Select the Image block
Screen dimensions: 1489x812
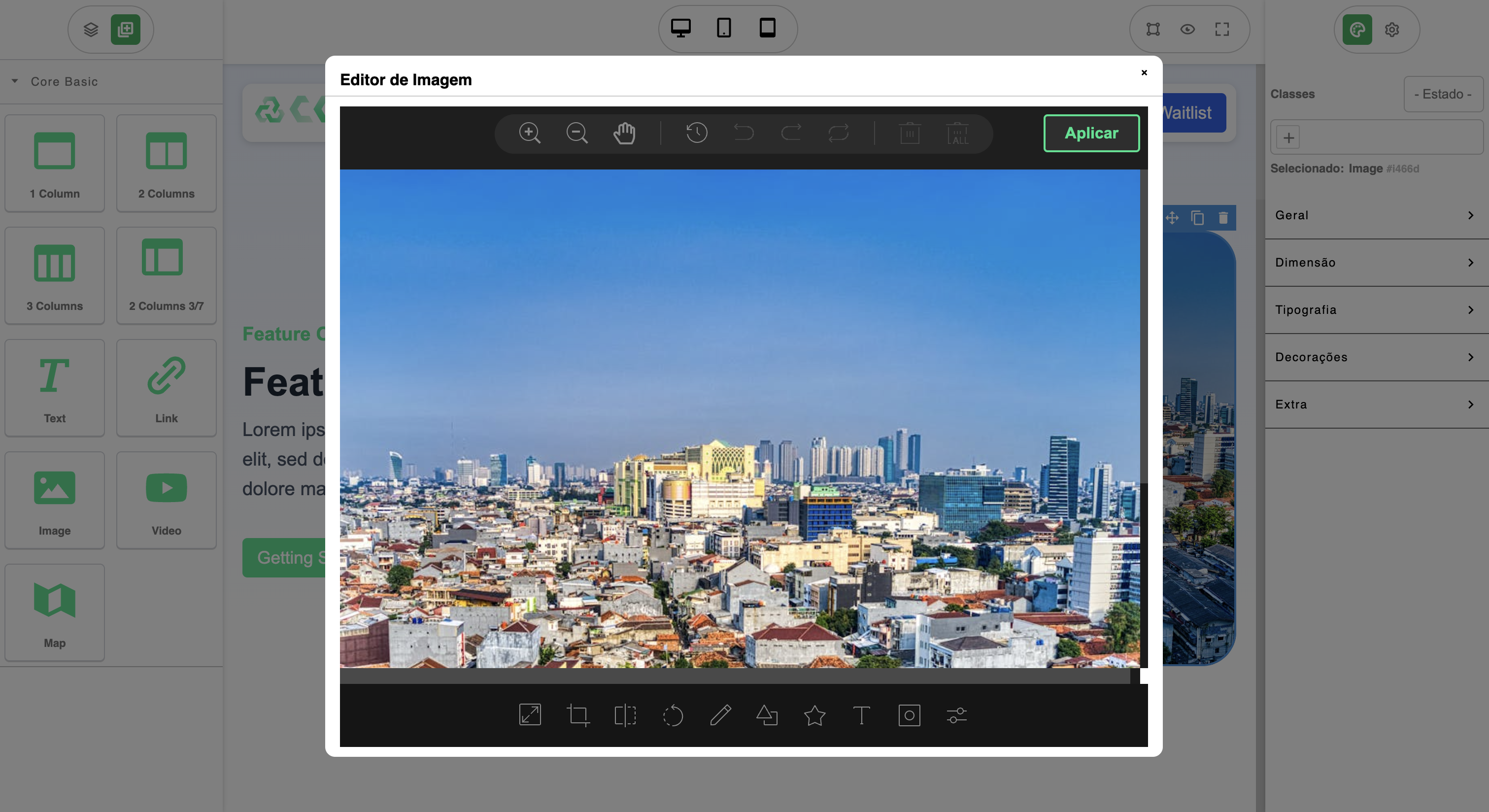point(55,500)
